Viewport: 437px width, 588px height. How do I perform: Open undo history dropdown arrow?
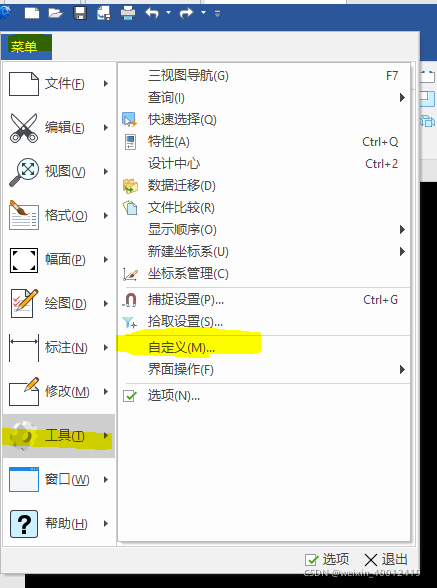click(x=168, y=13)
